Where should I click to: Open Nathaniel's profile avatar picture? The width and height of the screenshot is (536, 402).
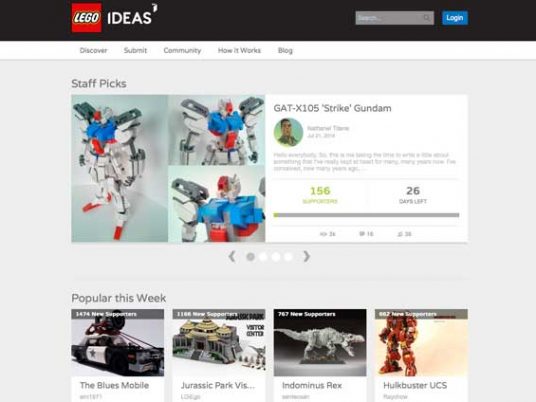point(288,132)
